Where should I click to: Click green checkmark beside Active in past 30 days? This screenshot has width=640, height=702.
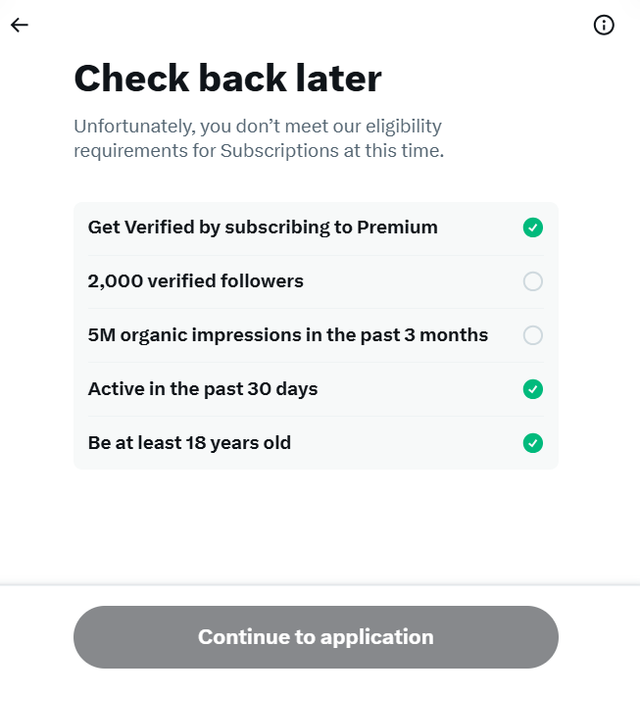(x=533, y=389)
